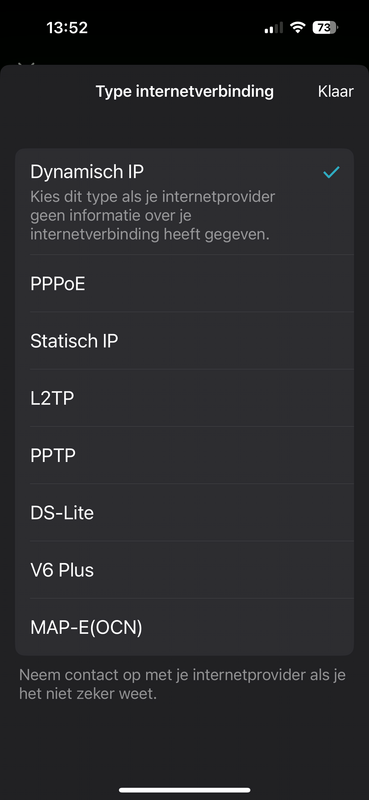The height and width of the screenshot is (800, 369).
Task: Tap the clock showing 13:52
Action: pos(67,28)
